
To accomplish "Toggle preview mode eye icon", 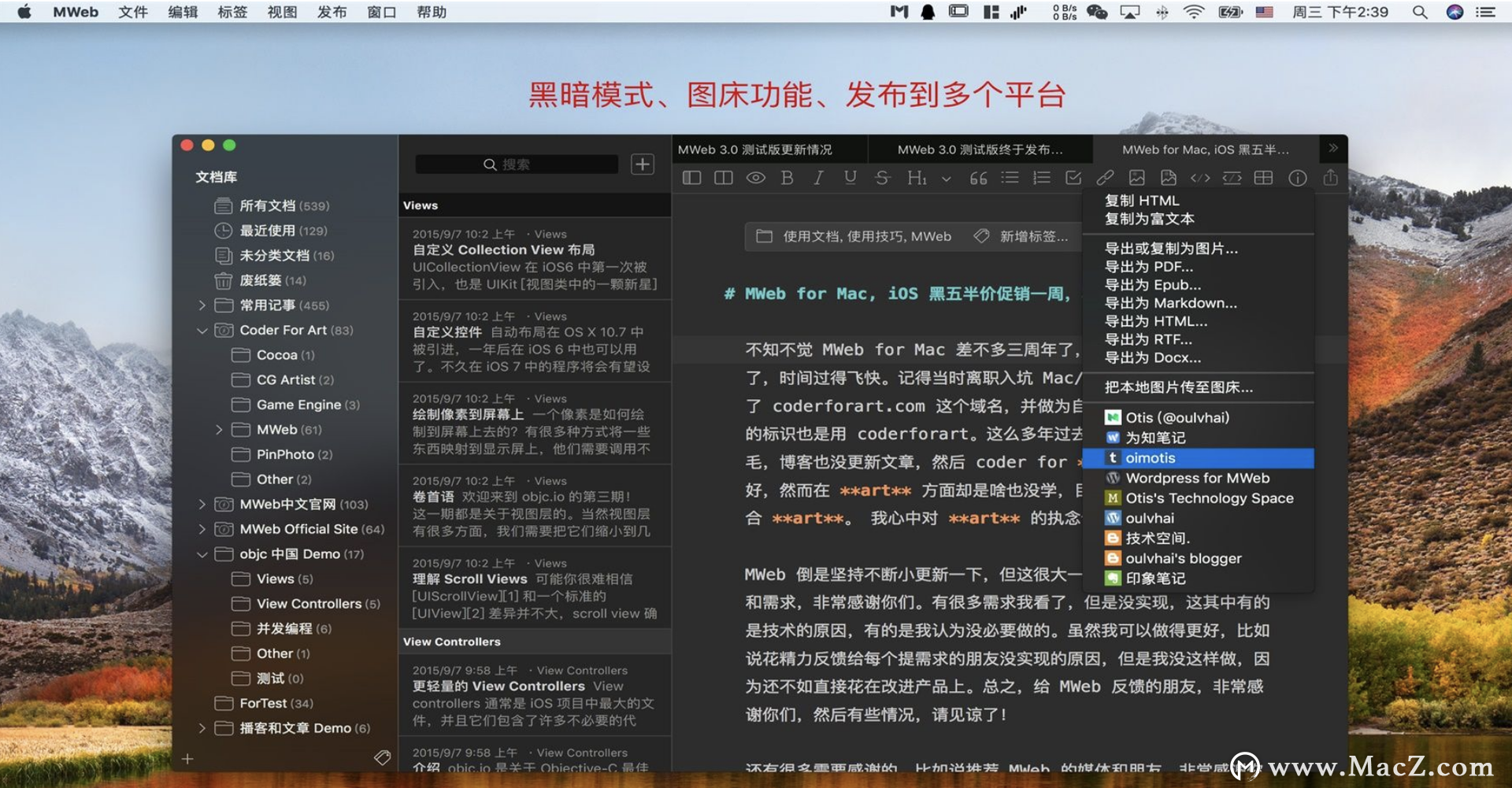I will [x=755, y=178].
